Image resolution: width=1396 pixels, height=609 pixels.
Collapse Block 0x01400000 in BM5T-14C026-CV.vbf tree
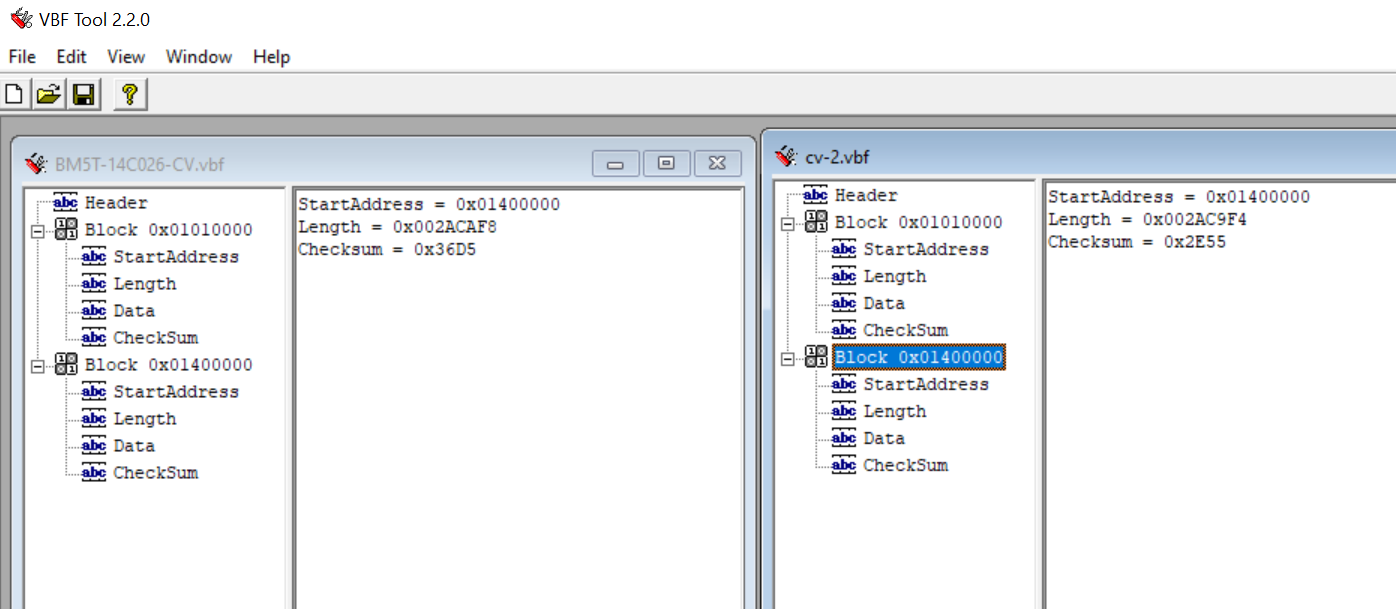tap(39, 366)
